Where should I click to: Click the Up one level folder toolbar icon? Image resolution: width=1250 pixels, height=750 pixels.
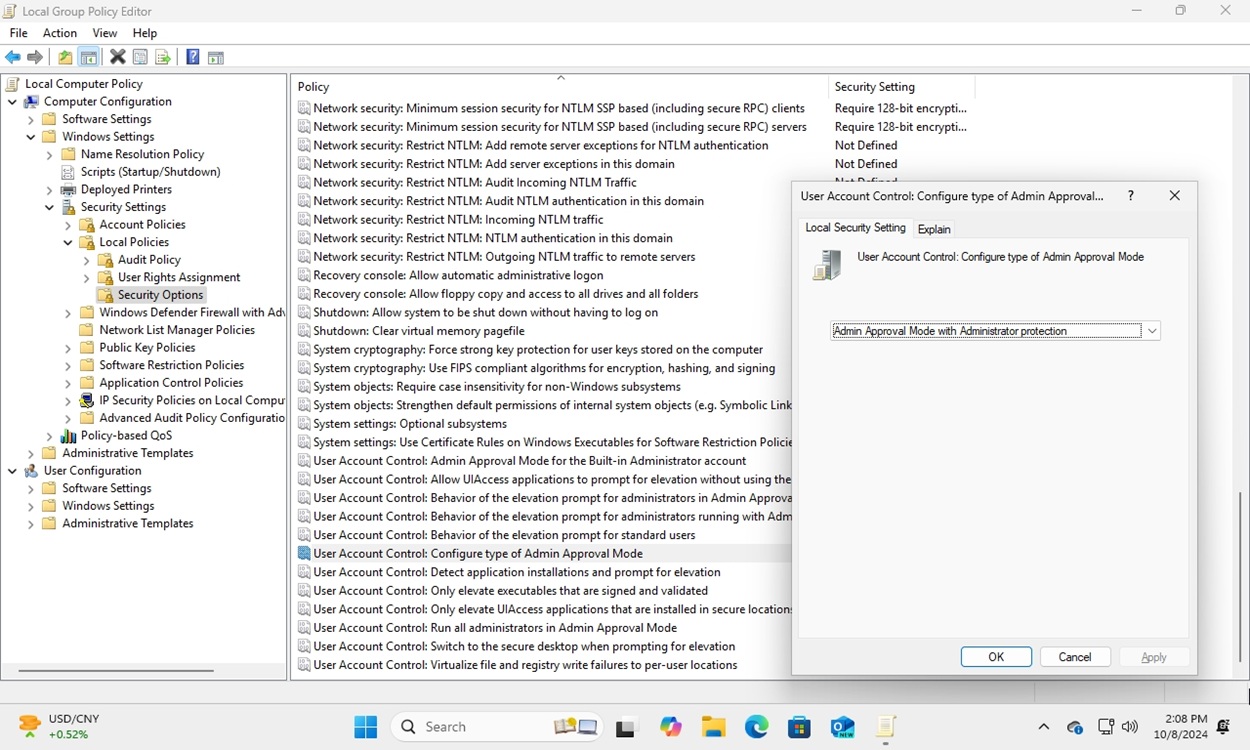pyautogui.click(x=64, y=57)
